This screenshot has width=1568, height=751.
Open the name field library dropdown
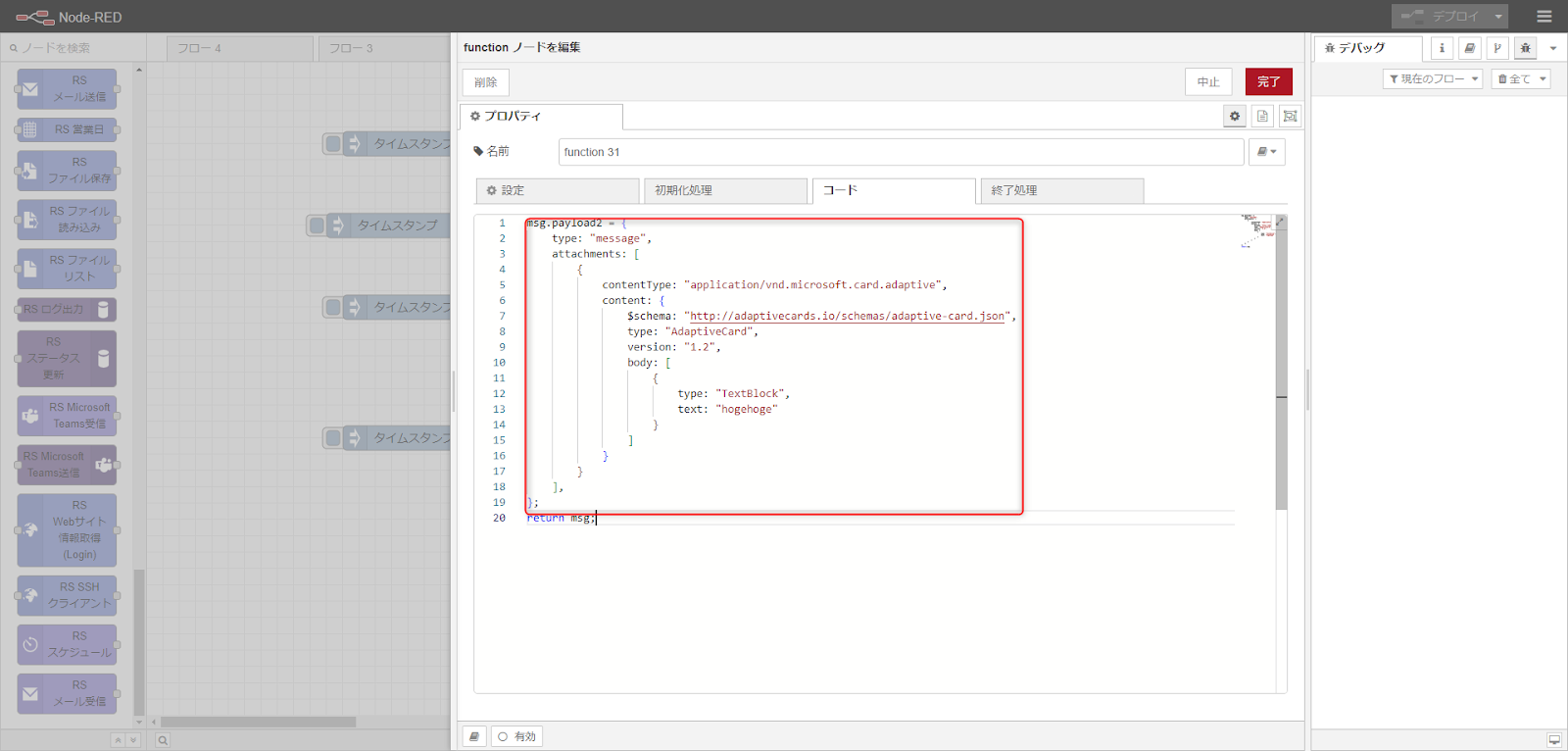(1267, 152)
